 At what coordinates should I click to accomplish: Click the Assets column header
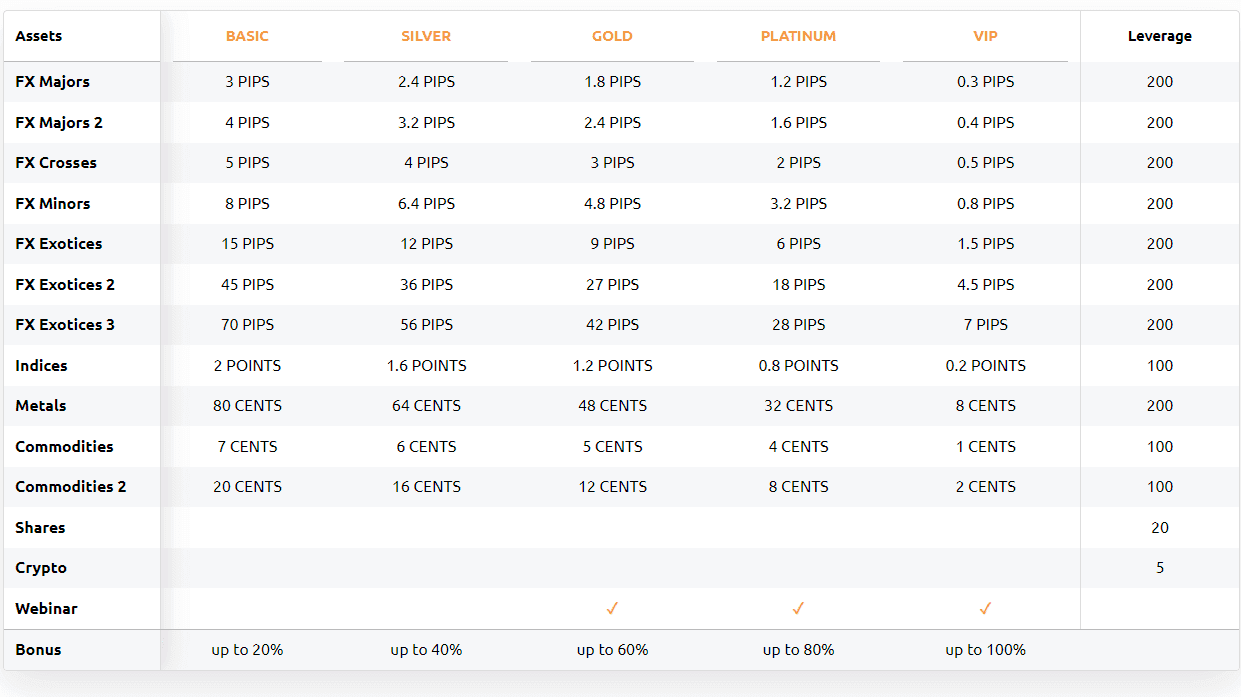click(39, 36)
